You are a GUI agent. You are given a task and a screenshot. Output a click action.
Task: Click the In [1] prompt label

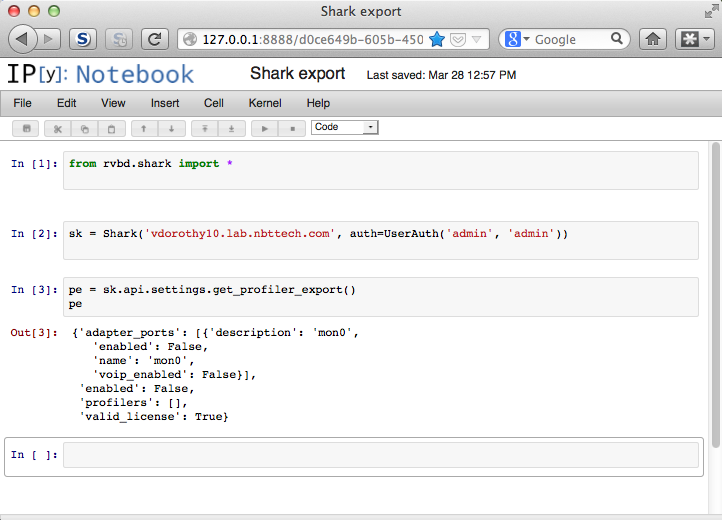(35, 164)
